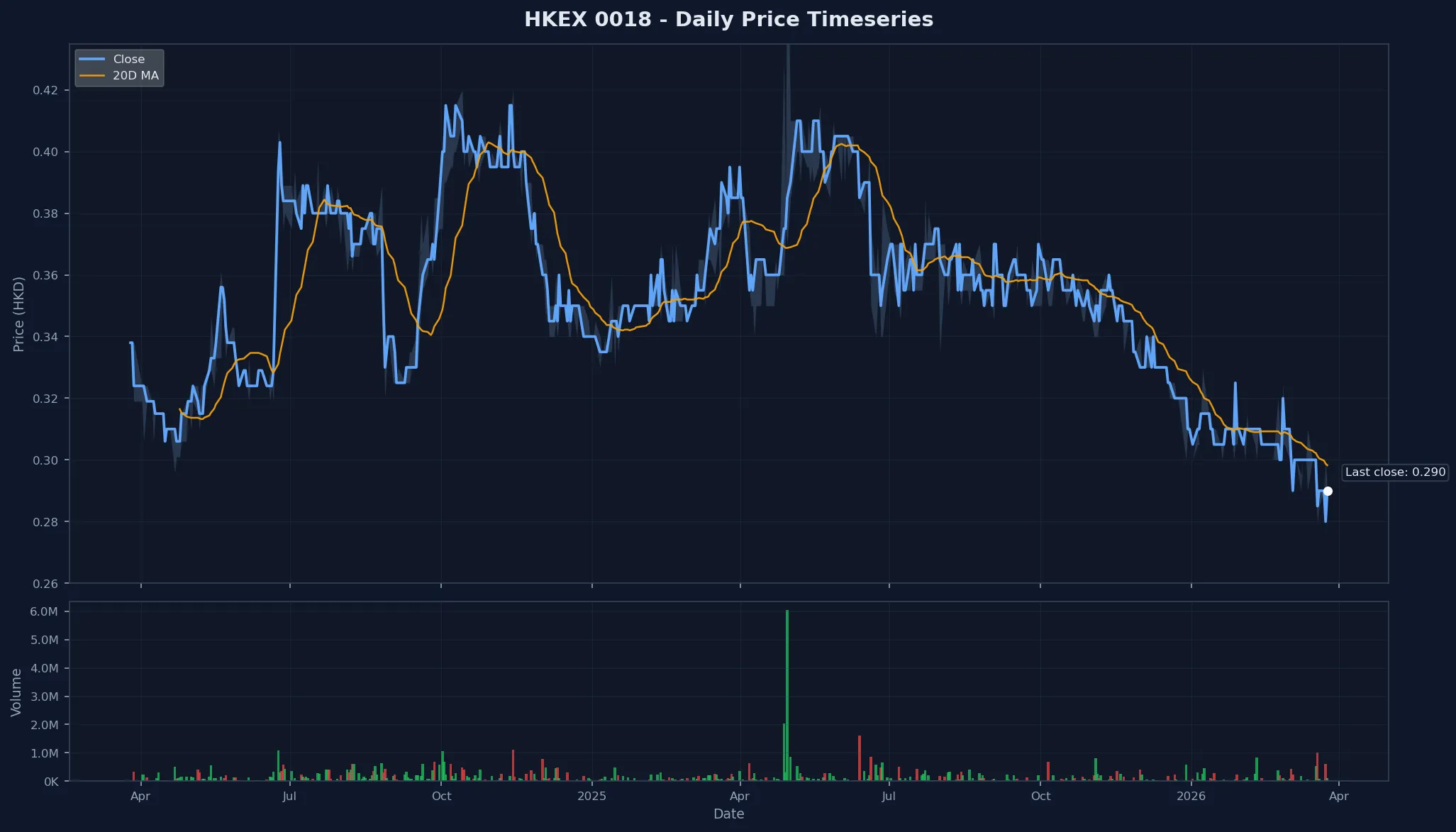Select the 0.42 price tick label
This screenshot has width=1456, height=832.
[45, 90]
